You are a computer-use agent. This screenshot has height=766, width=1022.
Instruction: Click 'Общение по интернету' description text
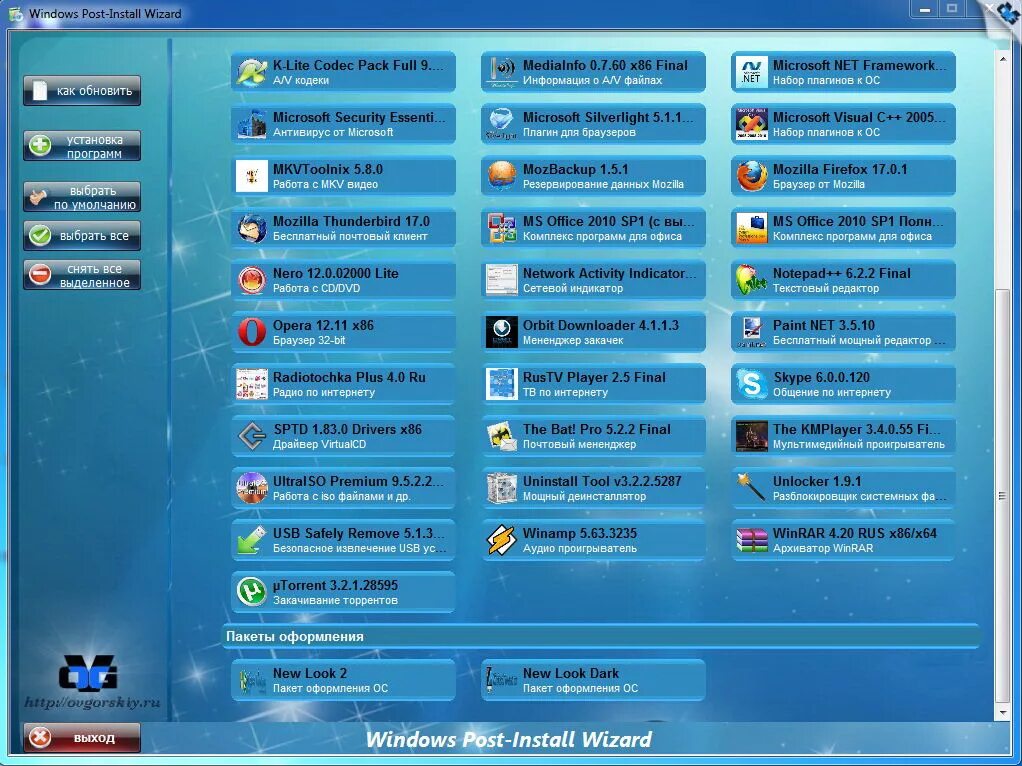[832, 392]
